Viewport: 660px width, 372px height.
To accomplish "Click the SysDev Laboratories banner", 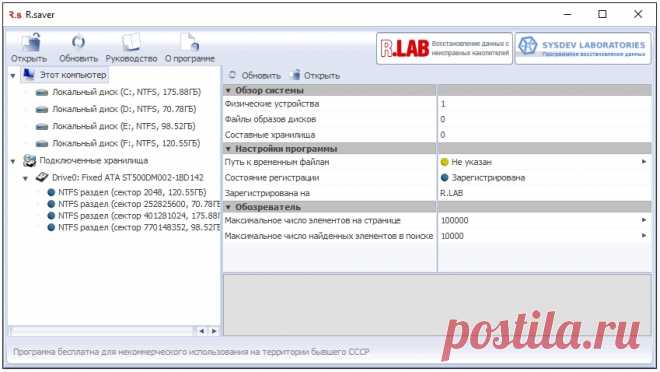I will coord(583,48).
